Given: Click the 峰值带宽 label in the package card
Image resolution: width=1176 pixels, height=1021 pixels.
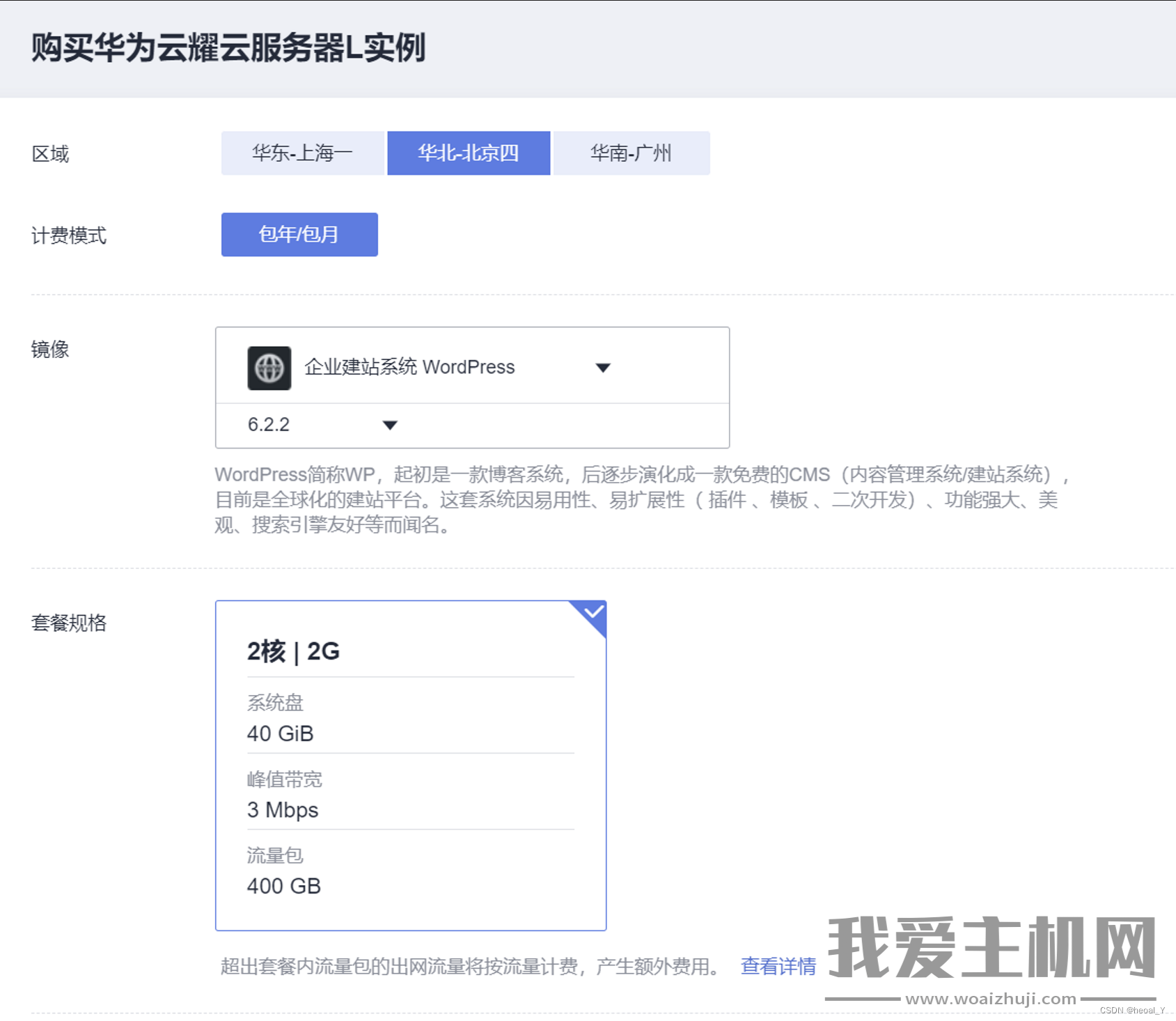Looking at the screenshot, I should [x=285, y=779].
